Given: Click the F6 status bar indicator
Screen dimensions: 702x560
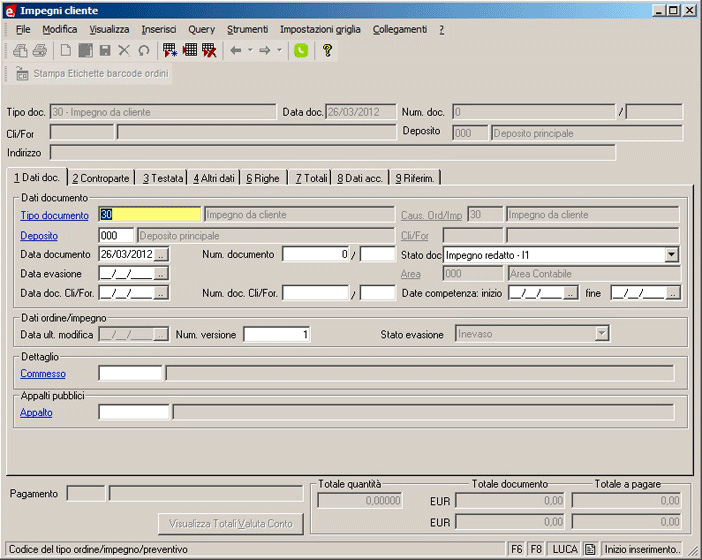Looking at the screenshot, I should pos(517,549).
